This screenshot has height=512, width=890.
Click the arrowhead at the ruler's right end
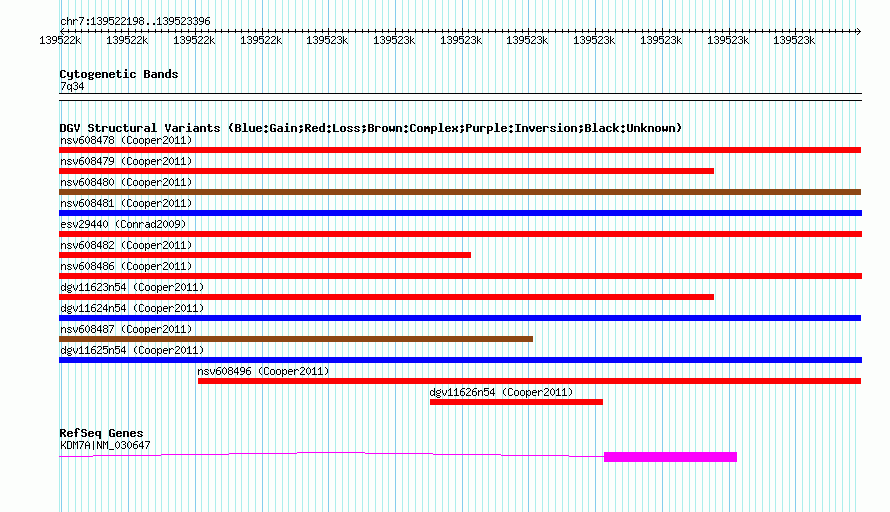coord(858,31)
